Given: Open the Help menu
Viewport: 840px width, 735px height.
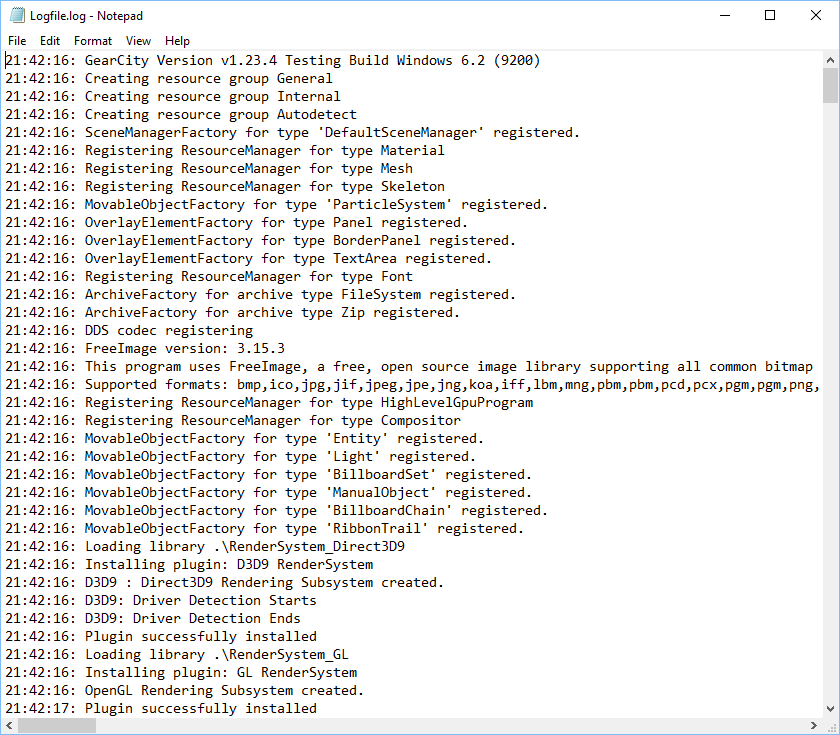Looking at the screenshot, I should pyautogui.click(x=178, y=41).
